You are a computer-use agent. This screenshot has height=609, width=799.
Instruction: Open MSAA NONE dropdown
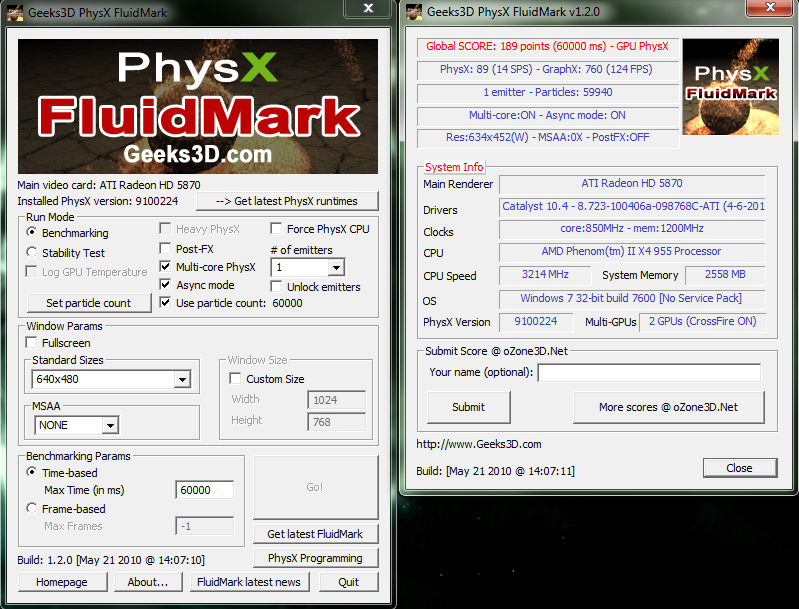click(110, 425)
